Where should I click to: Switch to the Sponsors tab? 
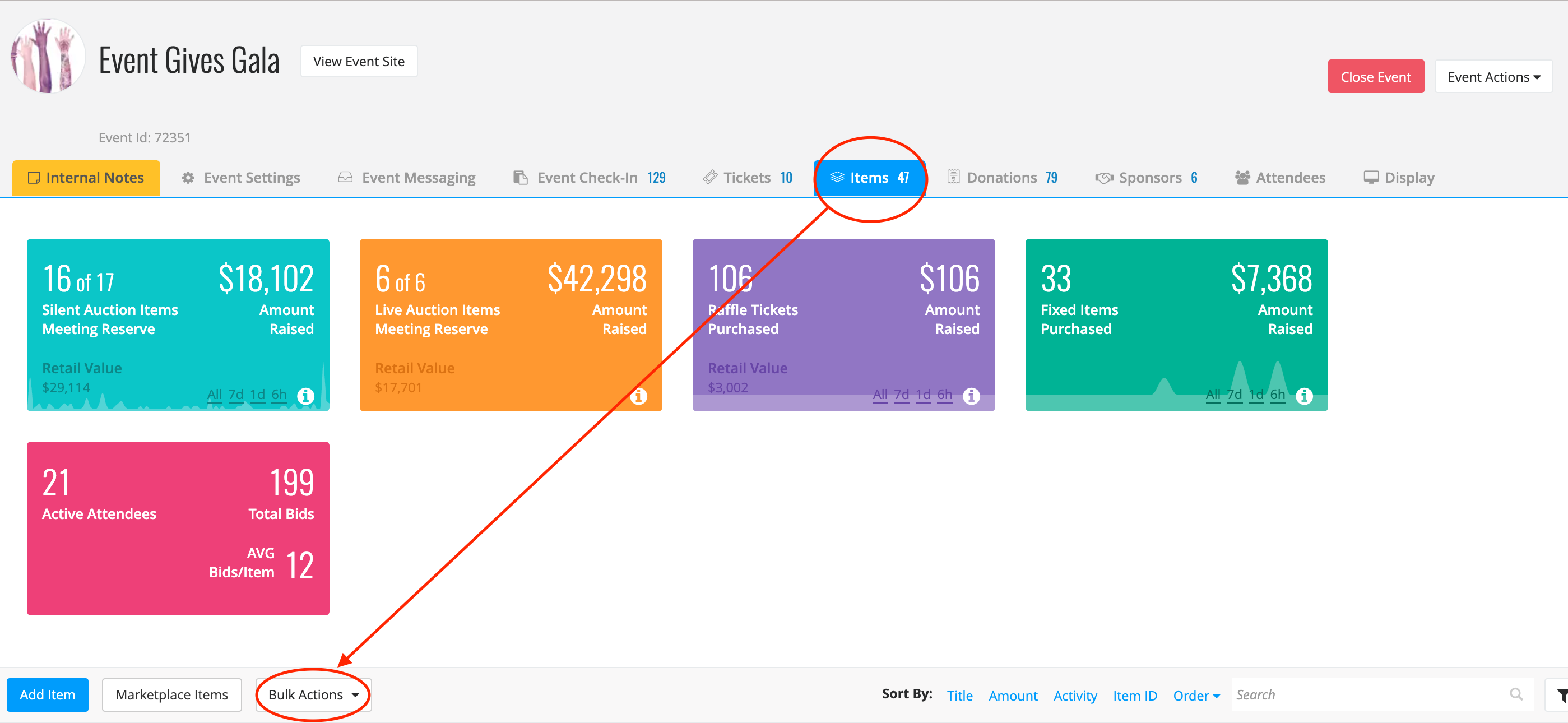click(1146, 178)
